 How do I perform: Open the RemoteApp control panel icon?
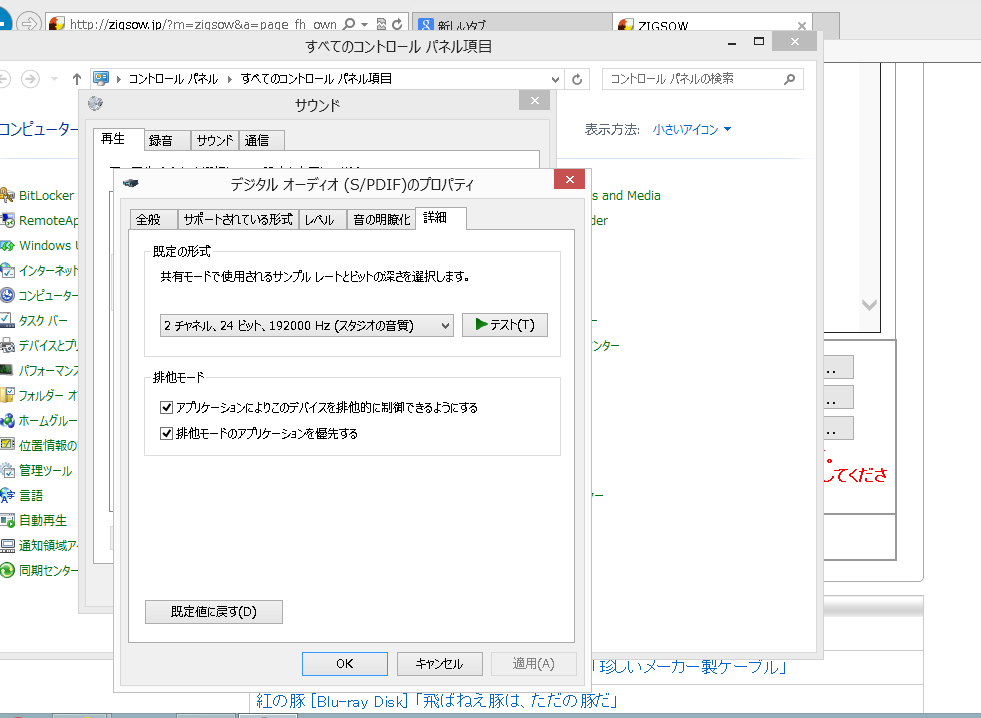(x=9, y=221)
